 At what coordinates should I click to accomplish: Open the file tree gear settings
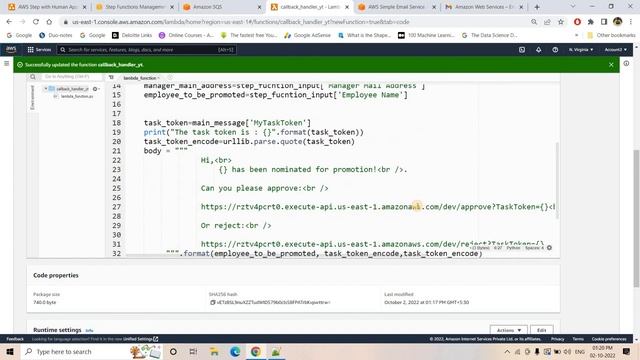96,89
